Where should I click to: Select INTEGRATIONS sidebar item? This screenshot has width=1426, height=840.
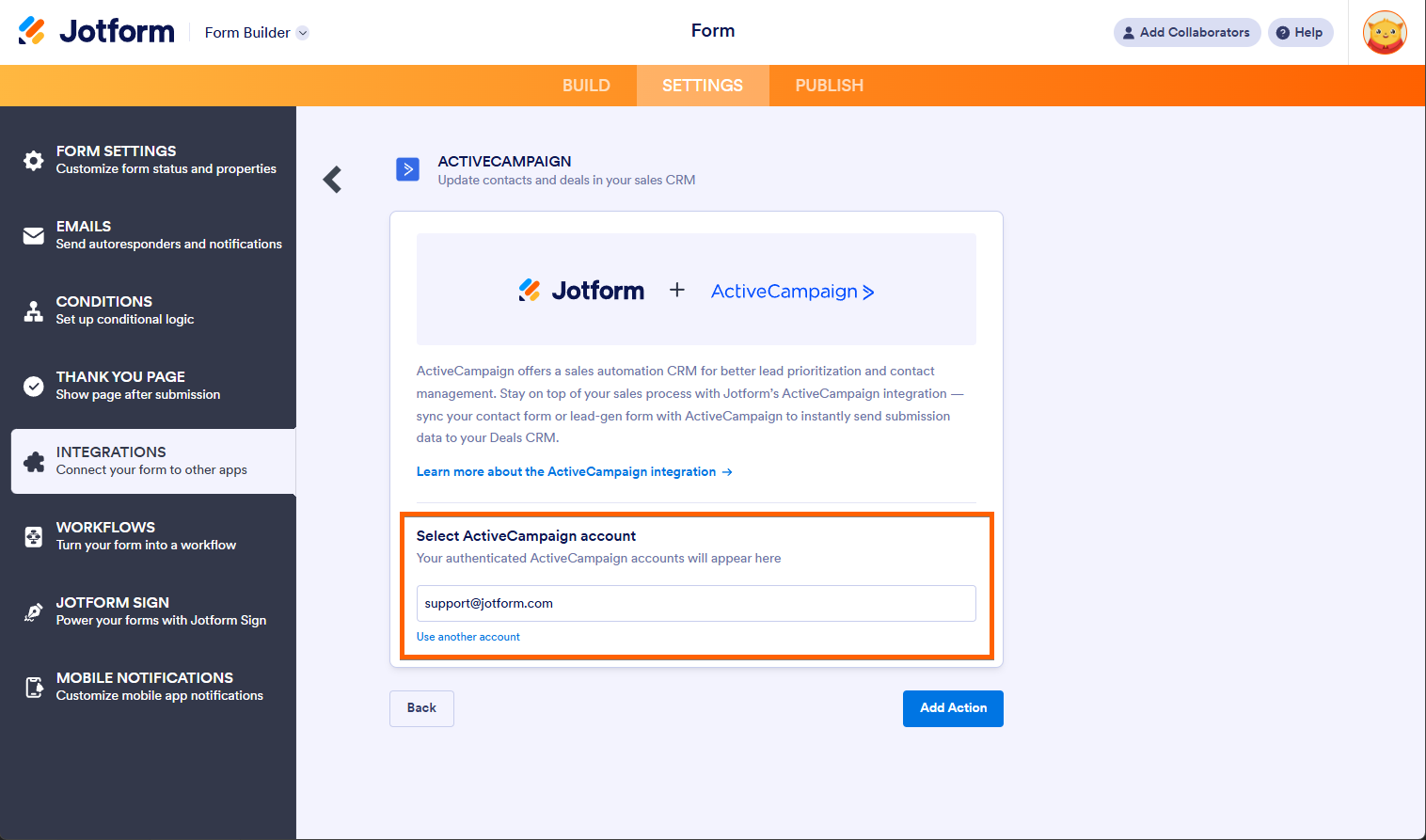click(x=153, y=461)
